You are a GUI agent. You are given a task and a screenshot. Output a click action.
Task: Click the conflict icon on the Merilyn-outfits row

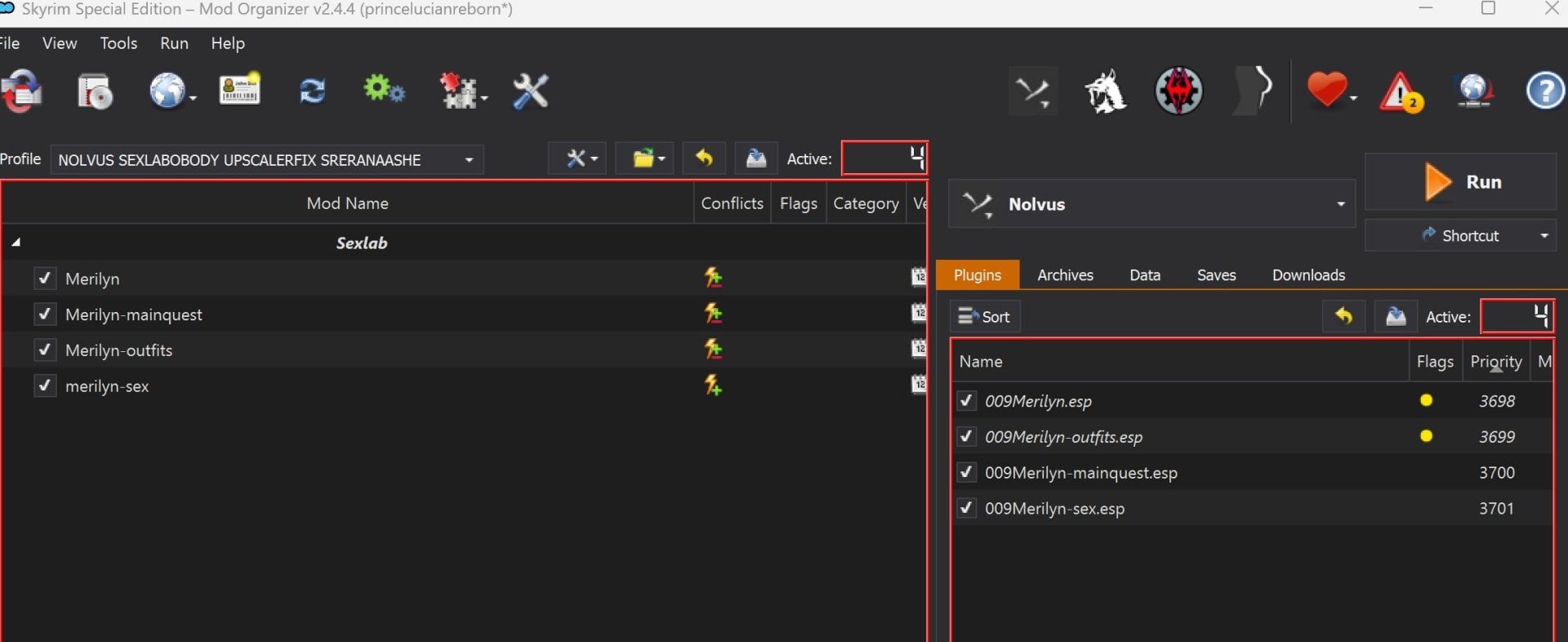713,350
